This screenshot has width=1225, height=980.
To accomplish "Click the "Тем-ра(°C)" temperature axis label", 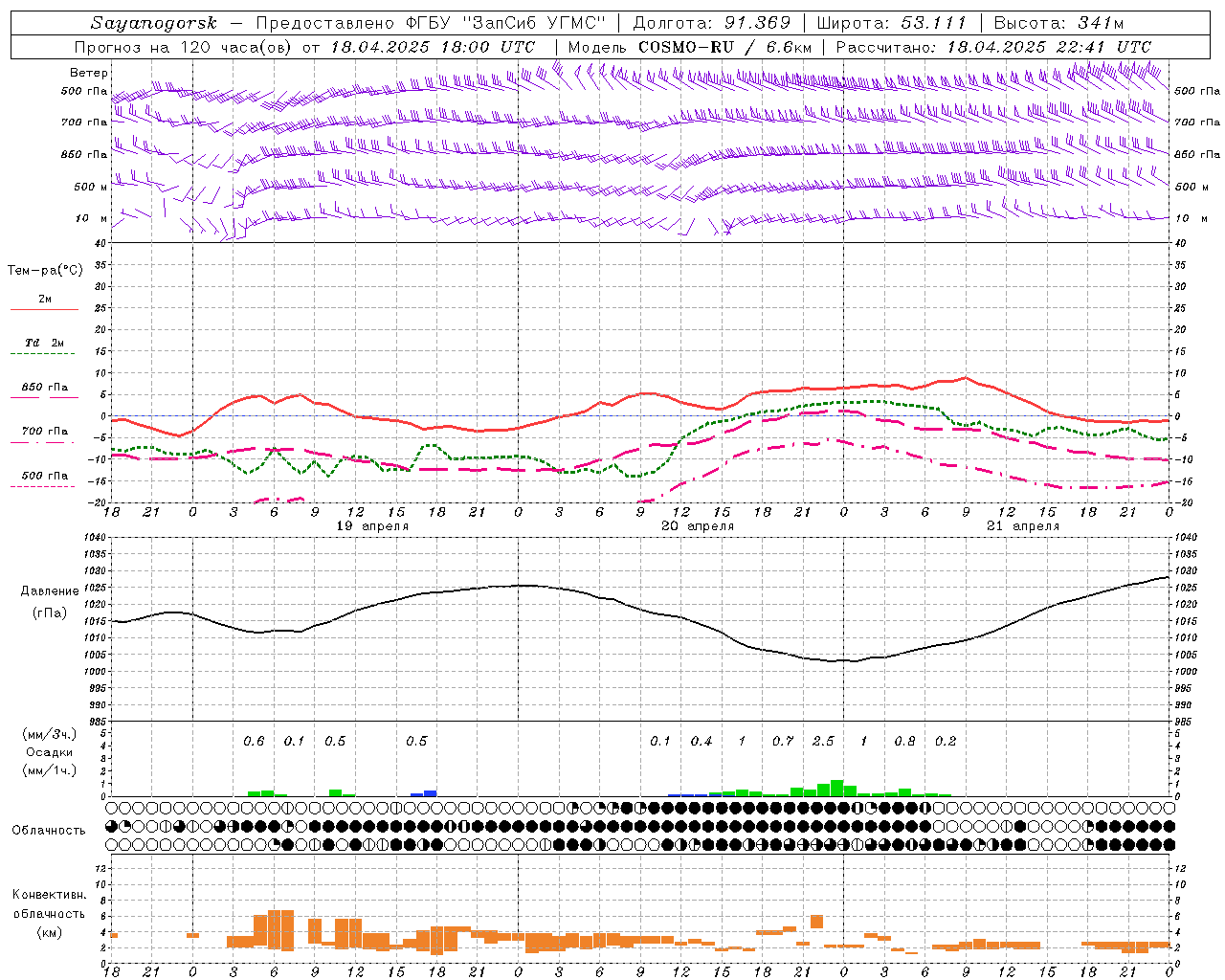I will [45, 271].
